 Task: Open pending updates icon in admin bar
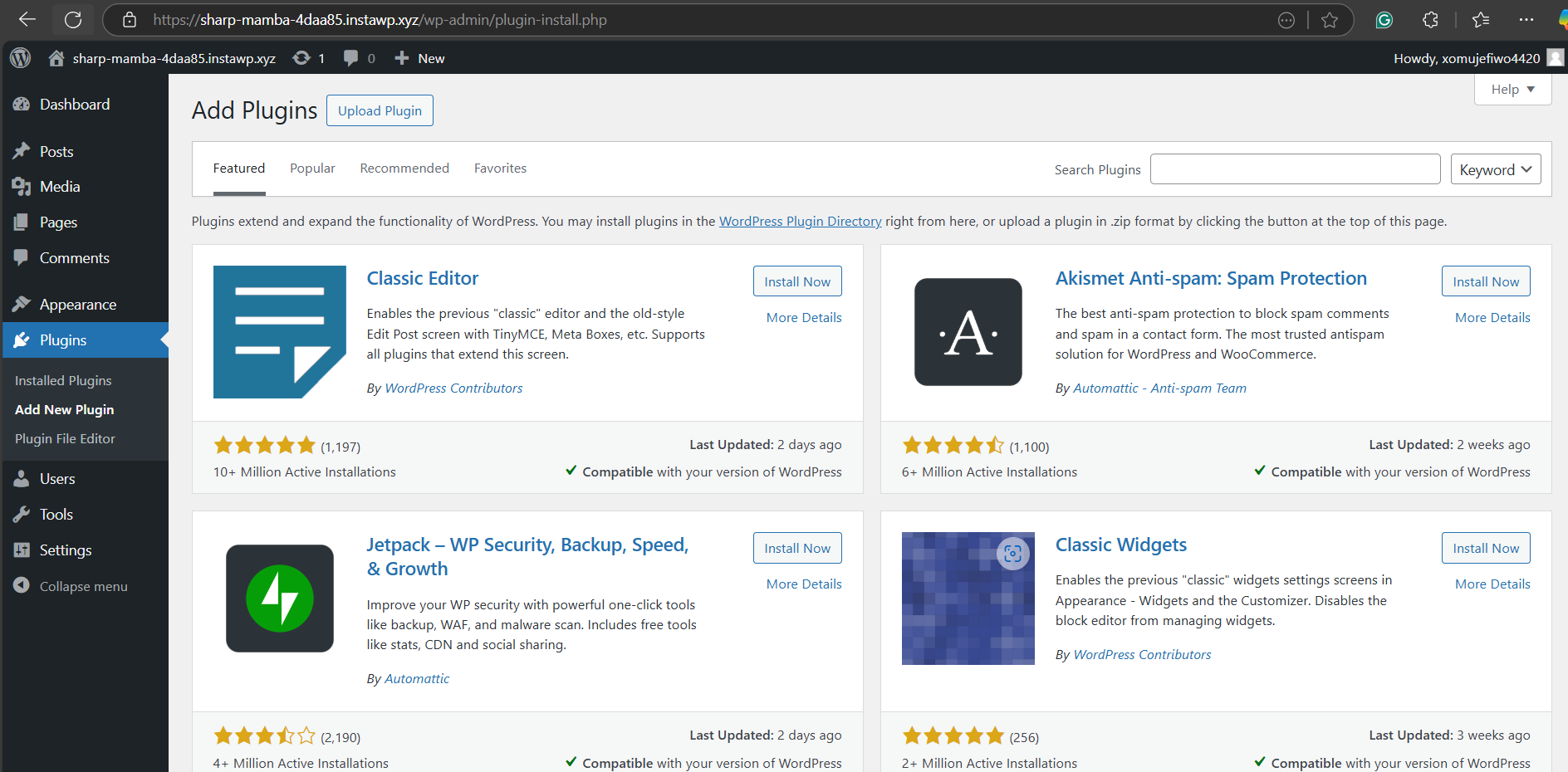tap(301, 58)
